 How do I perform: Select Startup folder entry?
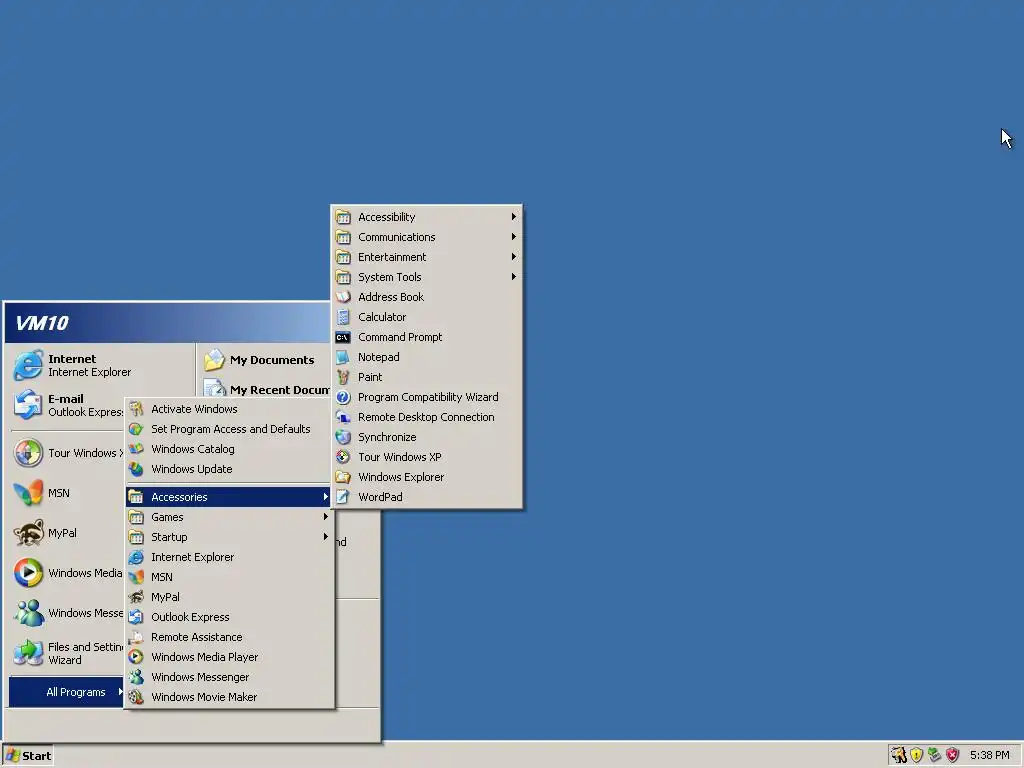(229, 537)
